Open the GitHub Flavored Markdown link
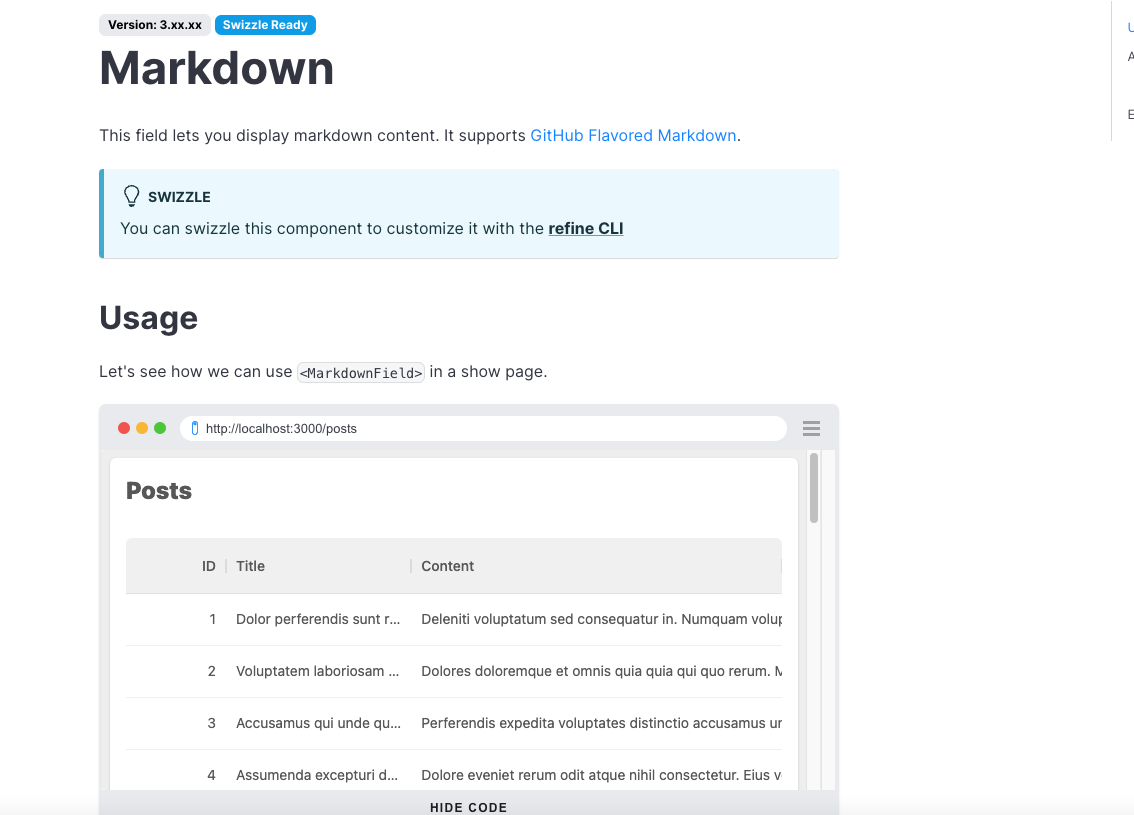Image resolution: width=1134 pixels, height=815 pixels. point(633,136)
